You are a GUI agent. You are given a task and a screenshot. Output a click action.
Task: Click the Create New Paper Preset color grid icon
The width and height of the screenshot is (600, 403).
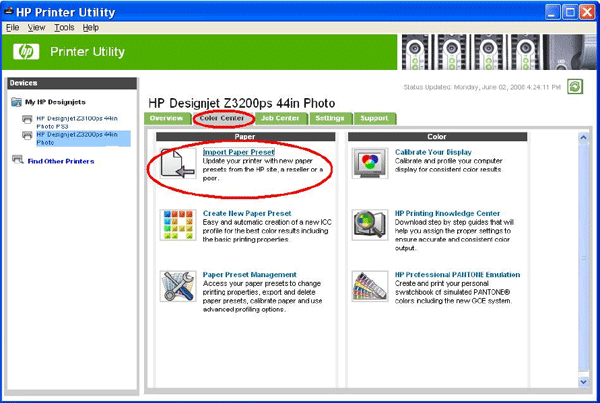[178, 225]
